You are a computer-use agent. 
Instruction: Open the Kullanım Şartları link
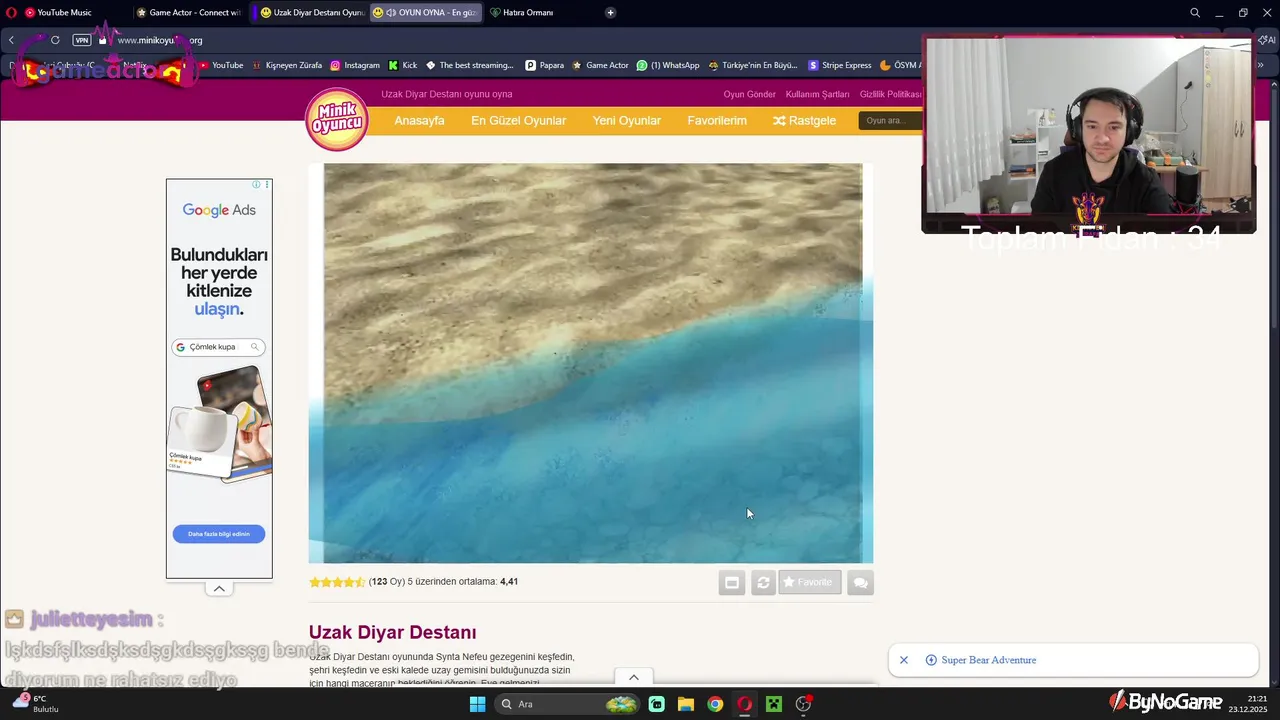817,94
